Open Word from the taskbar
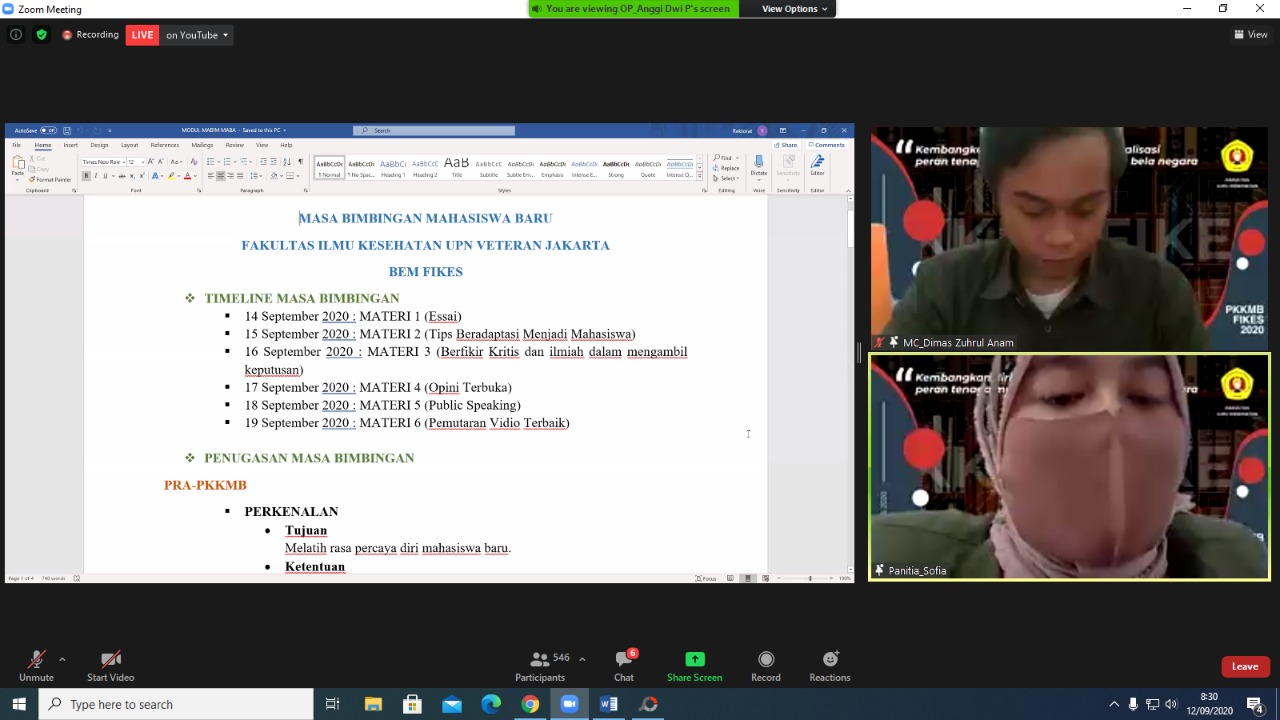 point(609,704)
